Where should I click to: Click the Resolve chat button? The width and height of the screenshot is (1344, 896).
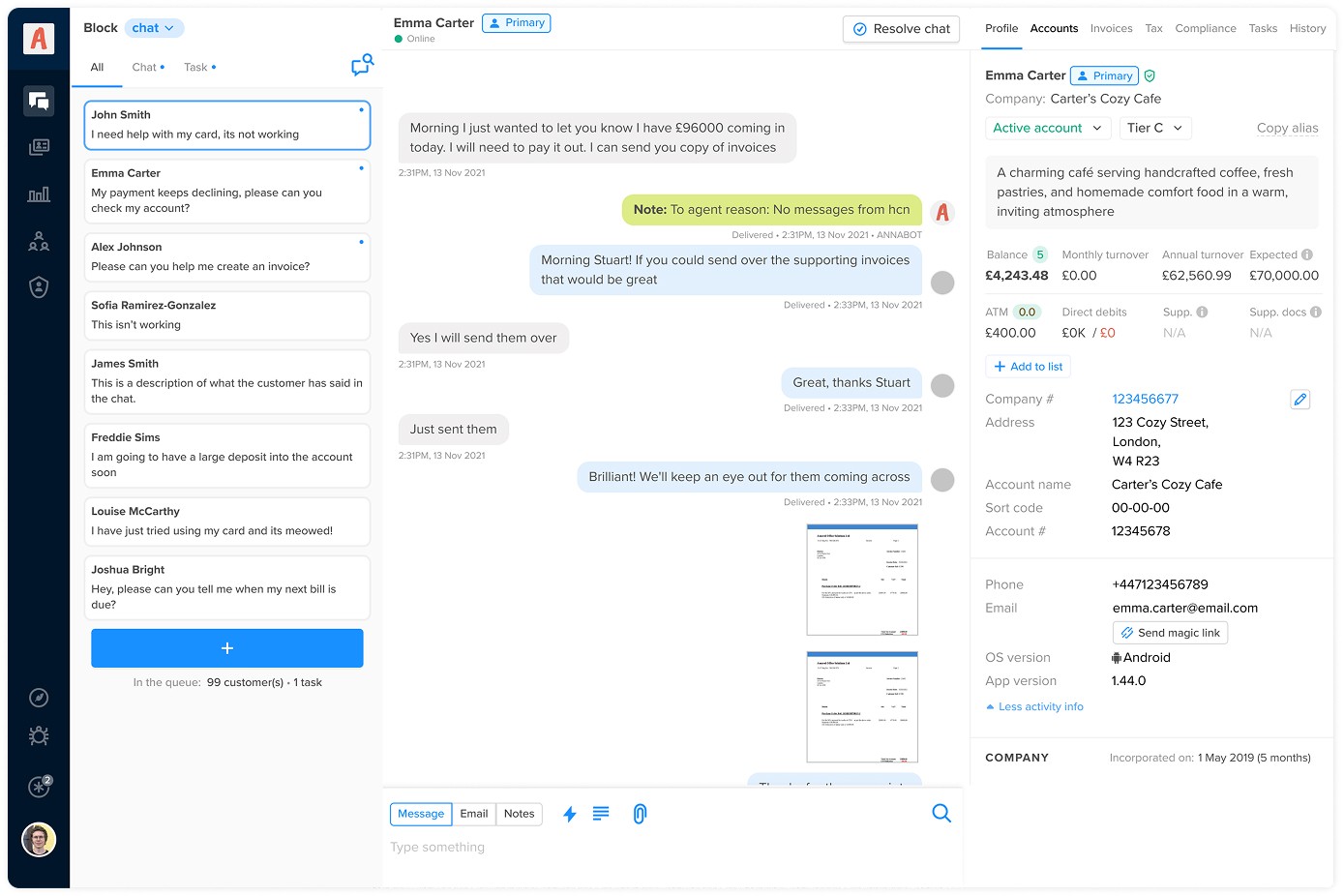pos(901,29)
